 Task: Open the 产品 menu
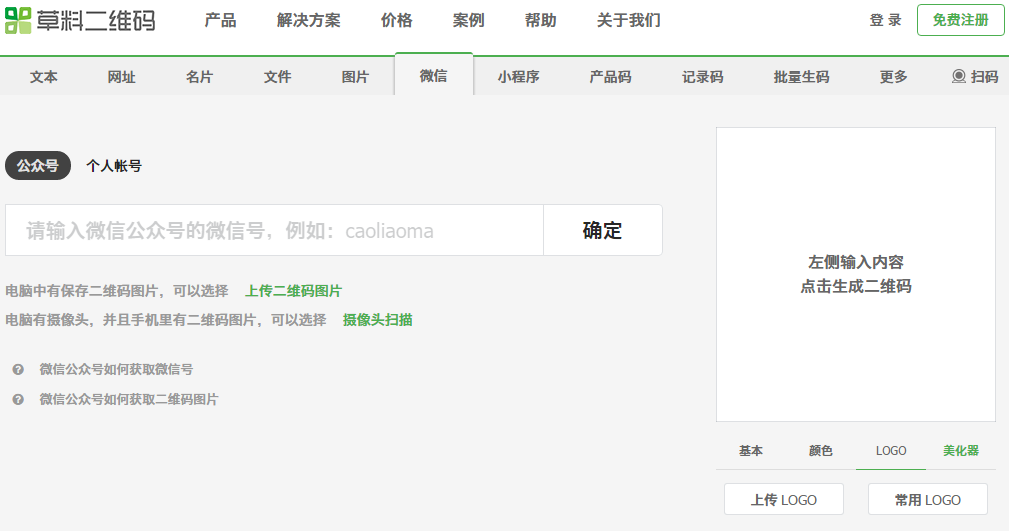point(220,21)
